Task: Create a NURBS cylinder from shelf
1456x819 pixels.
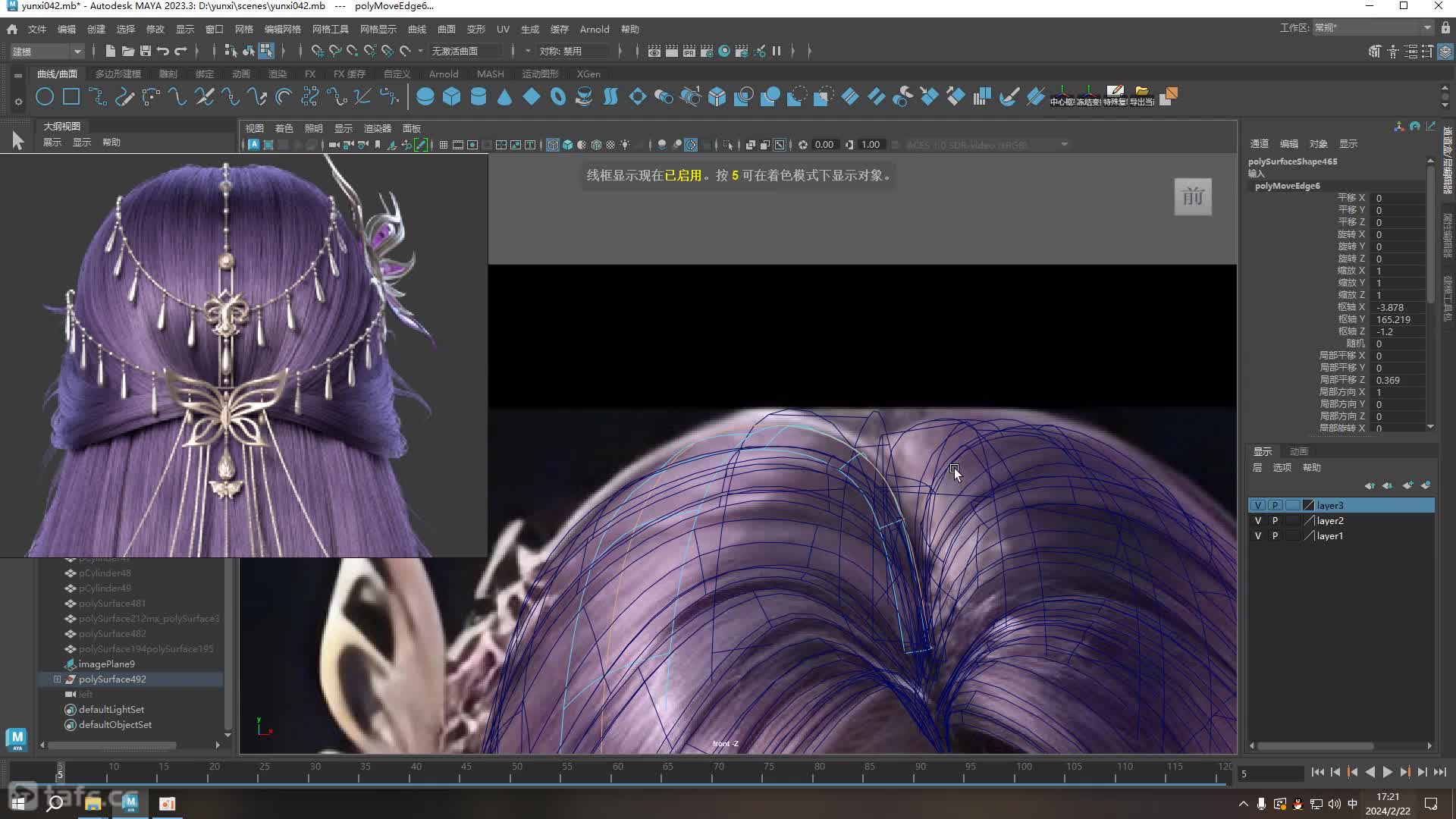Action: pyautogui.click(x=479, y=96)
